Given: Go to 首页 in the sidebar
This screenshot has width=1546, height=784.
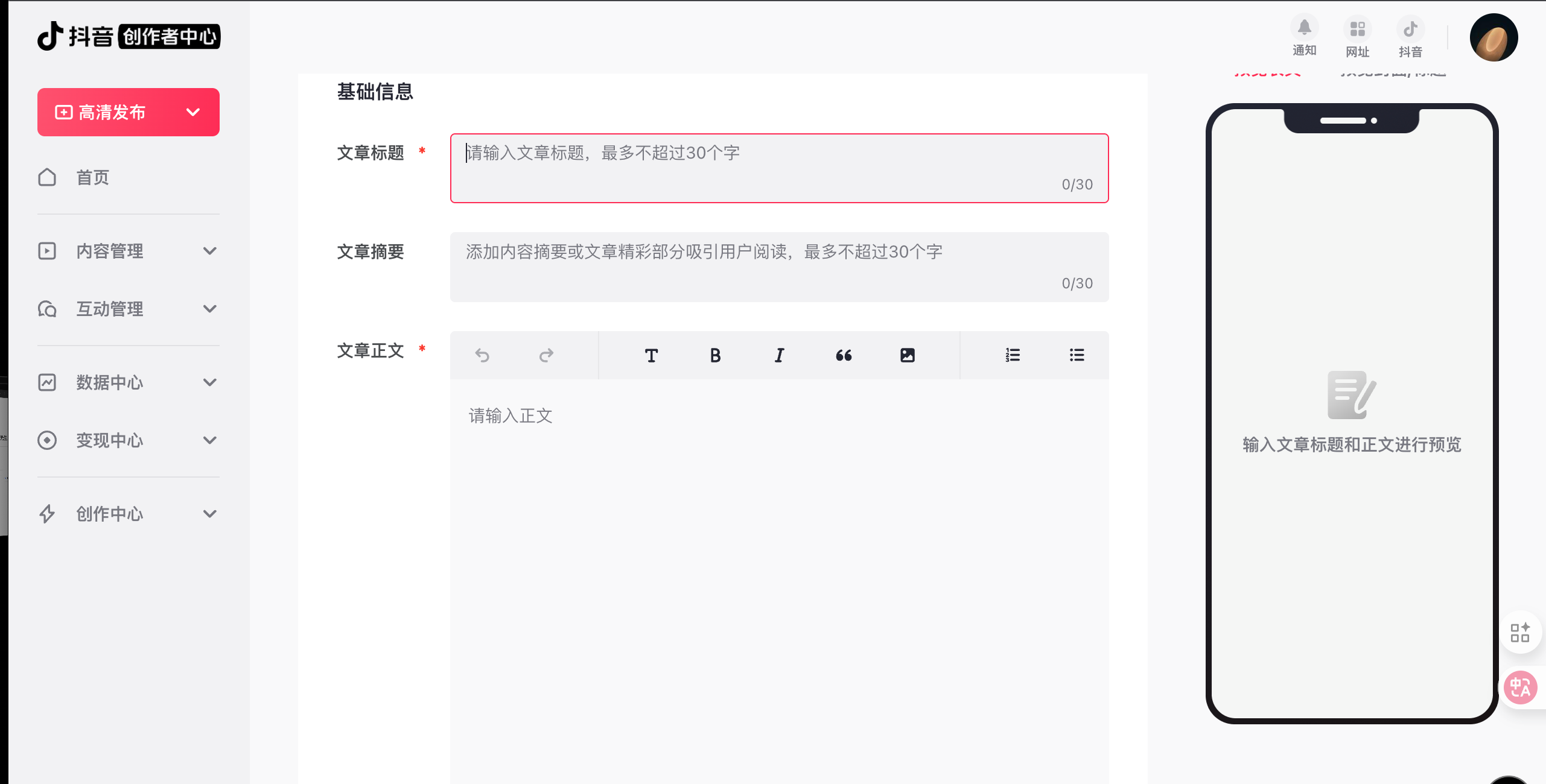Looking at the screenshot, I should (x=92, y=177).
